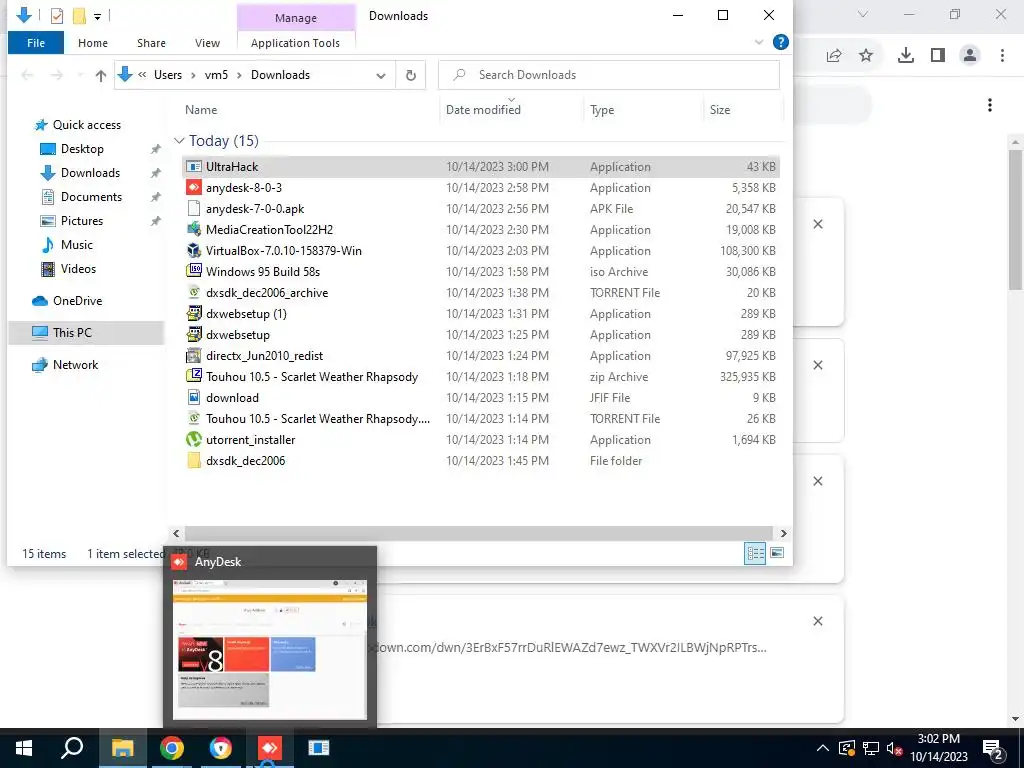Select the anydesk-8-0-3 file icon
1024x768 pixels.
pos(193,187)
